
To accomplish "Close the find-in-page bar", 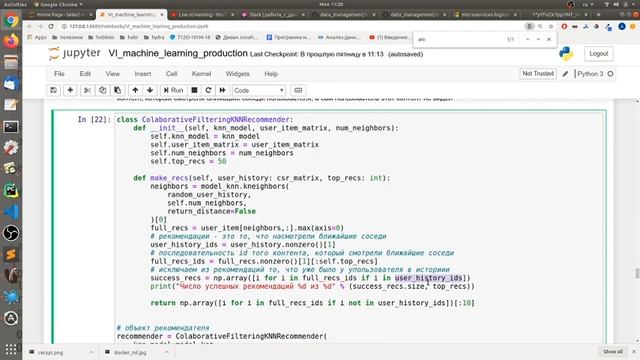I will 549,39.
